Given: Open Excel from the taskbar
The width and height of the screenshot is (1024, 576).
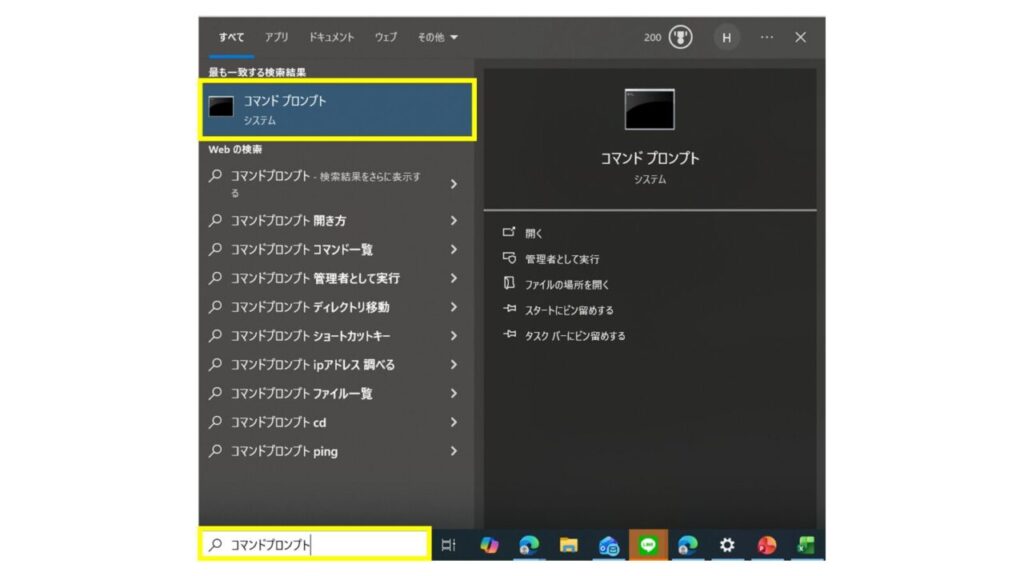Looking at the screenshot, I should tap(805, 545).
